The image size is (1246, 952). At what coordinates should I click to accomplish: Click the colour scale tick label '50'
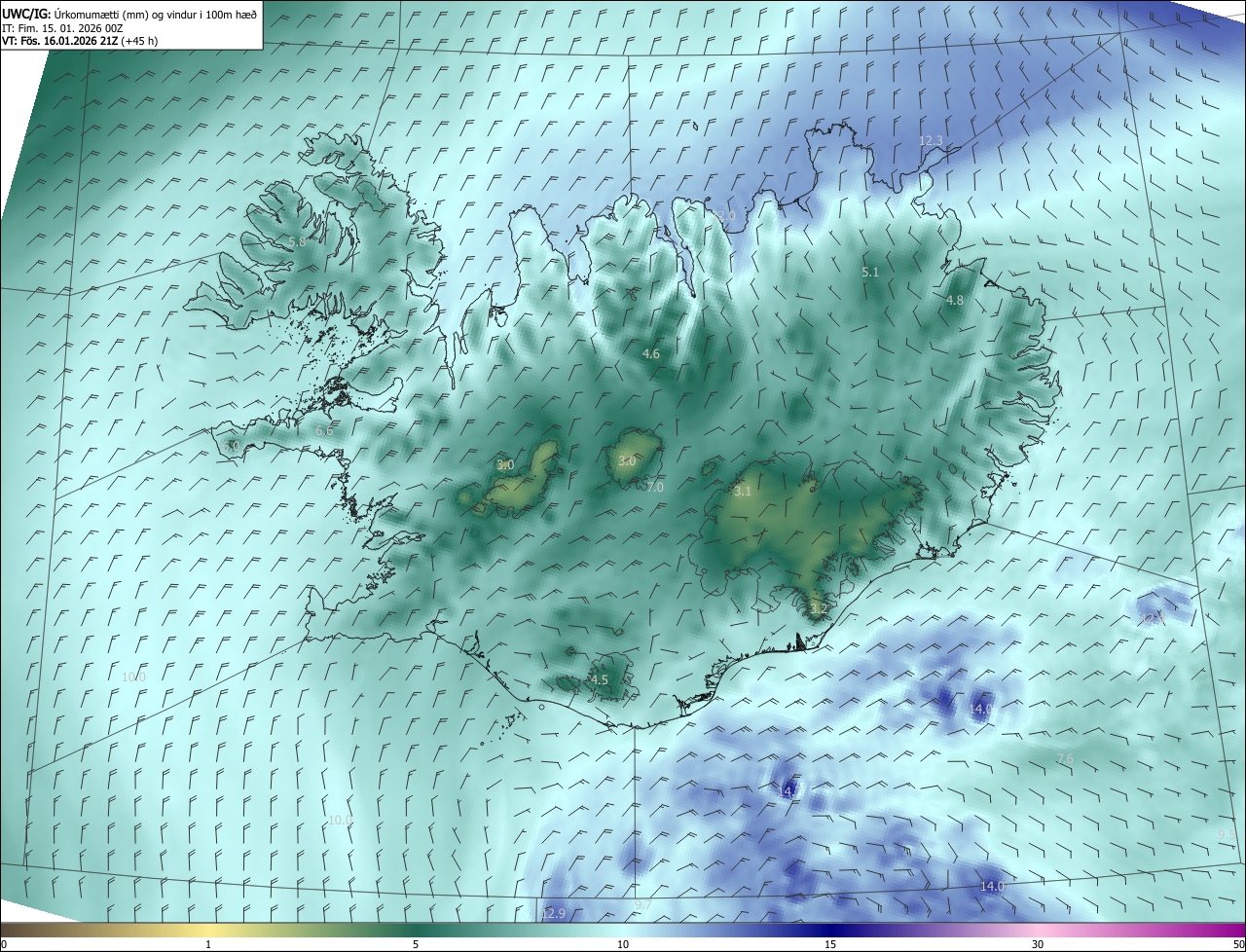(1238, 945)
